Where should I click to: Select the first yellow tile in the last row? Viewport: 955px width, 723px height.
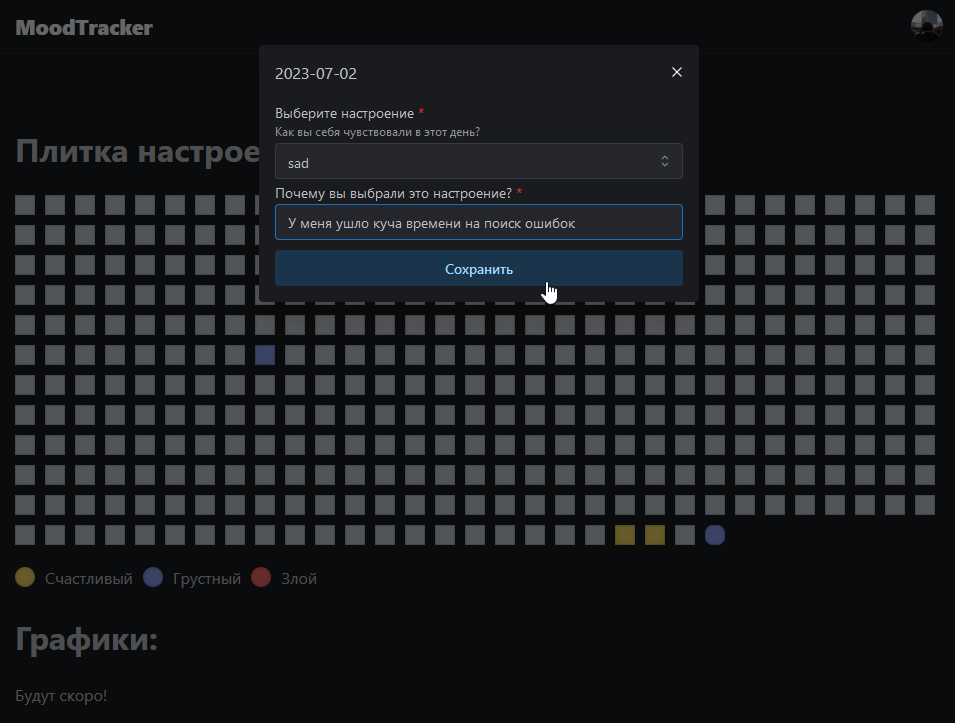coord(625,535)
